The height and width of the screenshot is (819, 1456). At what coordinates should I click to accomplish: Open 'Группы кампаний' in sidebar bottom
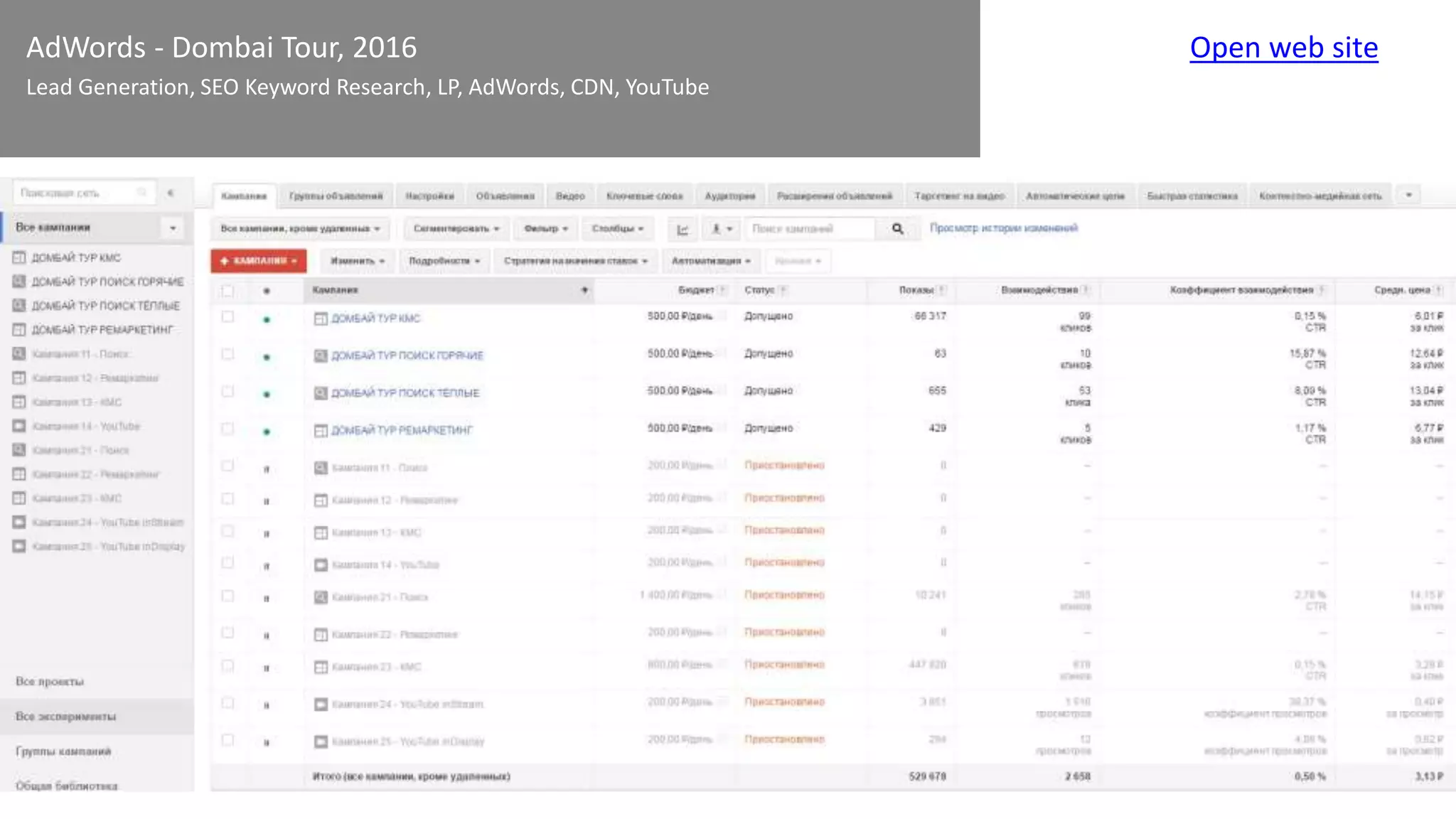[63, 751]
